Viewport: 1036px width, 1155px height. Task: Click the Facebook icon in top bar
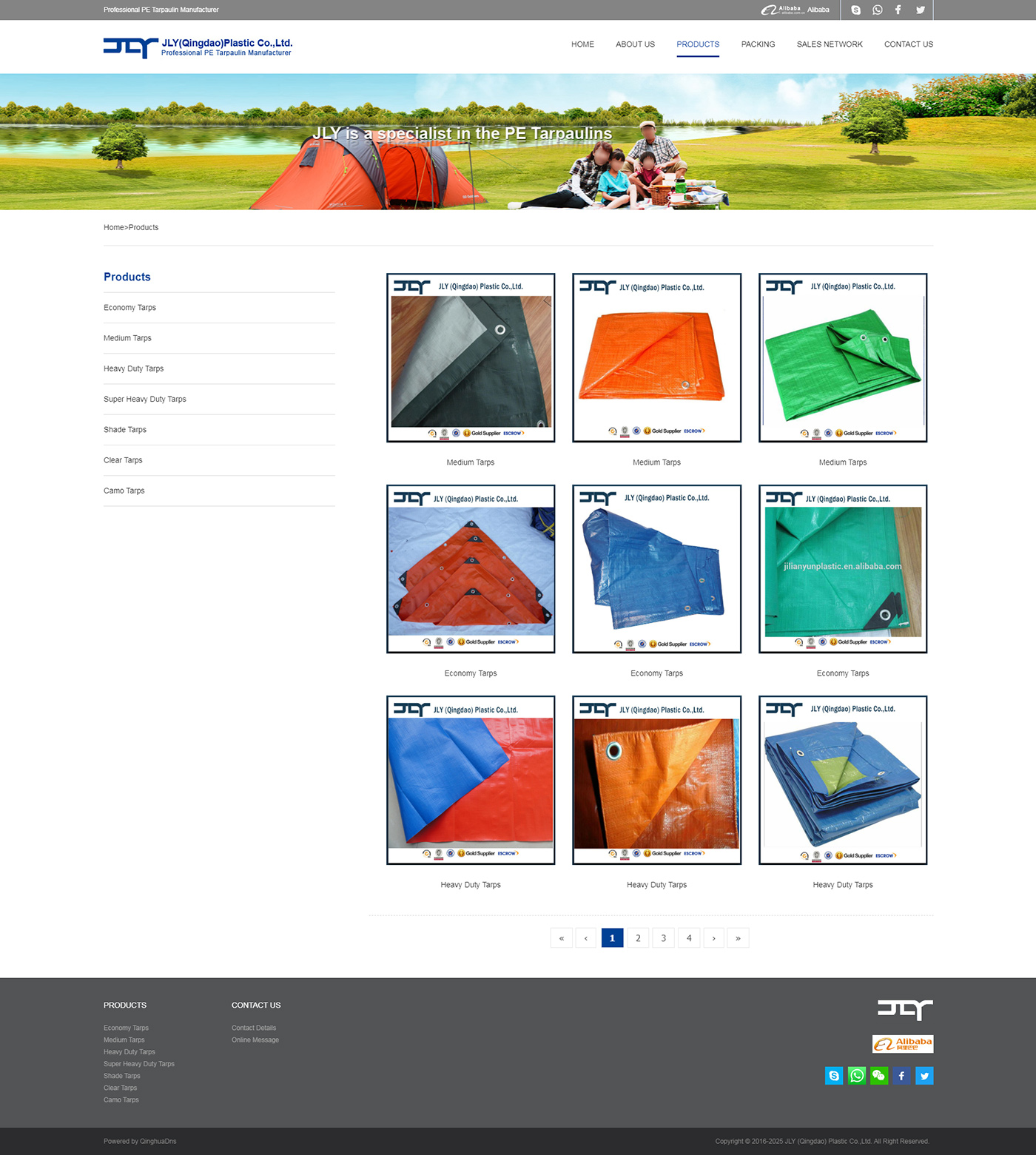tap(898, 10)
